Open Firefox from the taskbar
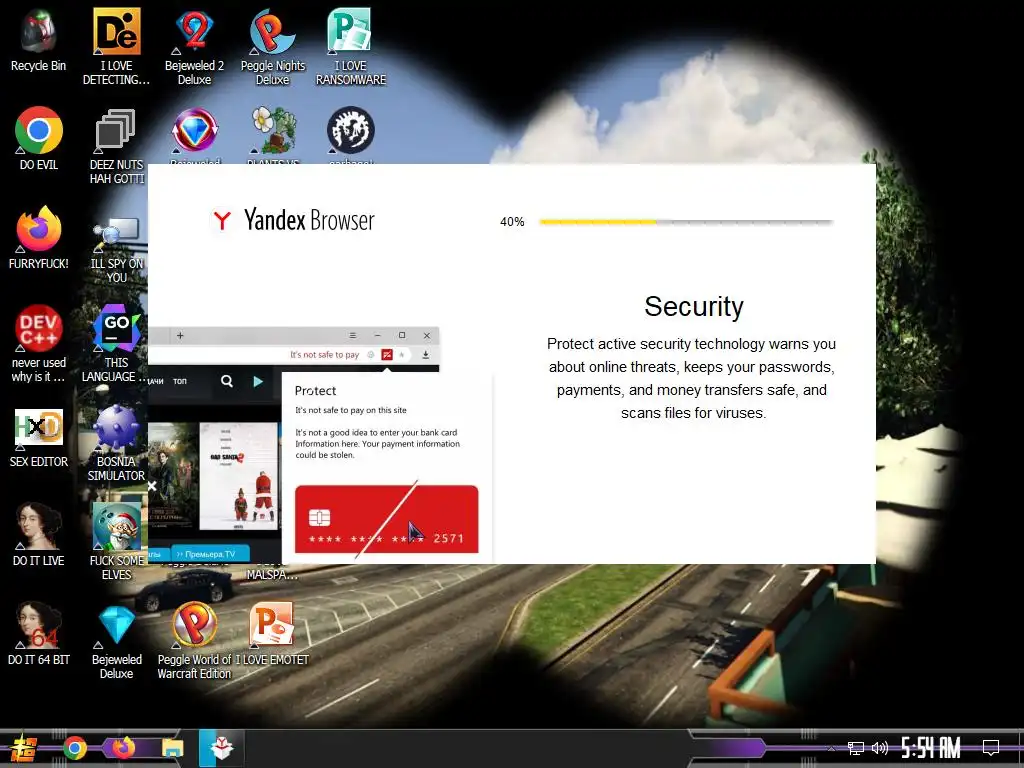Viewport: 1024px width, 768px height. click(123, 748)
